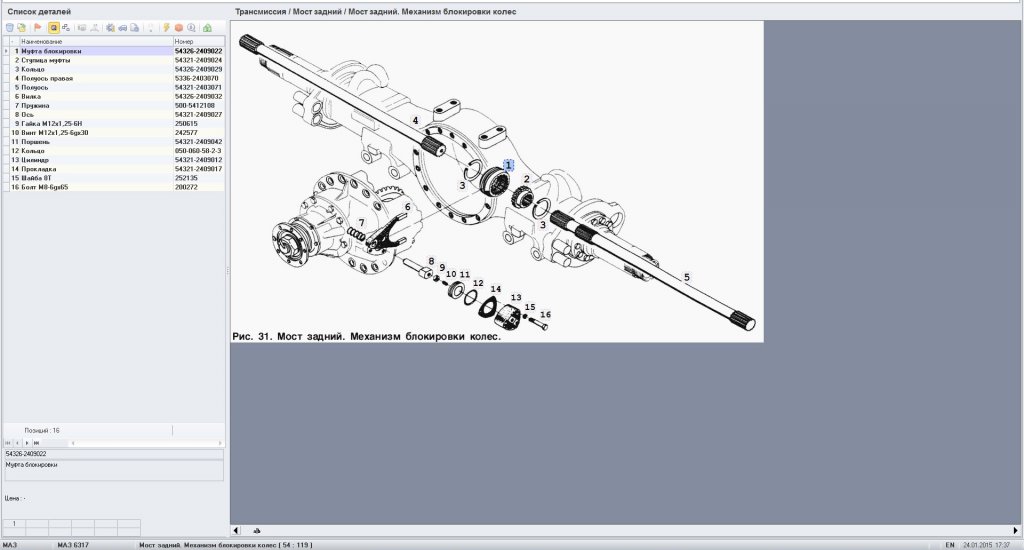Click the 'Муфта блокировки' description field
The width and height of the screenshot is (1024, 550).
[114, 471]
